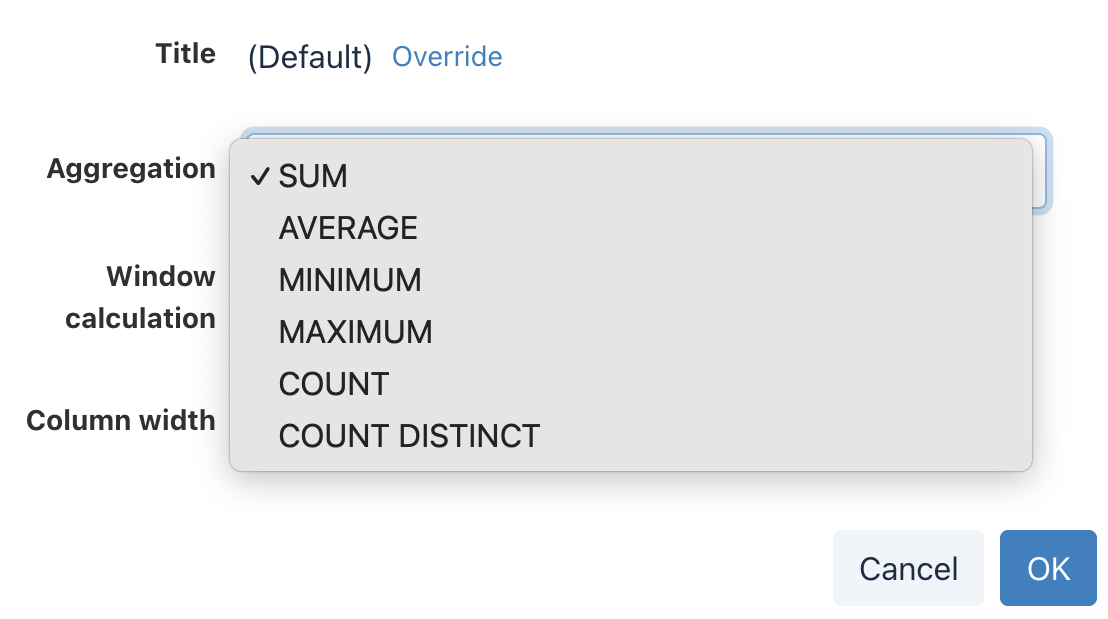Screen dimensions: 1108x619
Task: Click empty list area right of AVERAGE
Action: click(x=720, y=229)
